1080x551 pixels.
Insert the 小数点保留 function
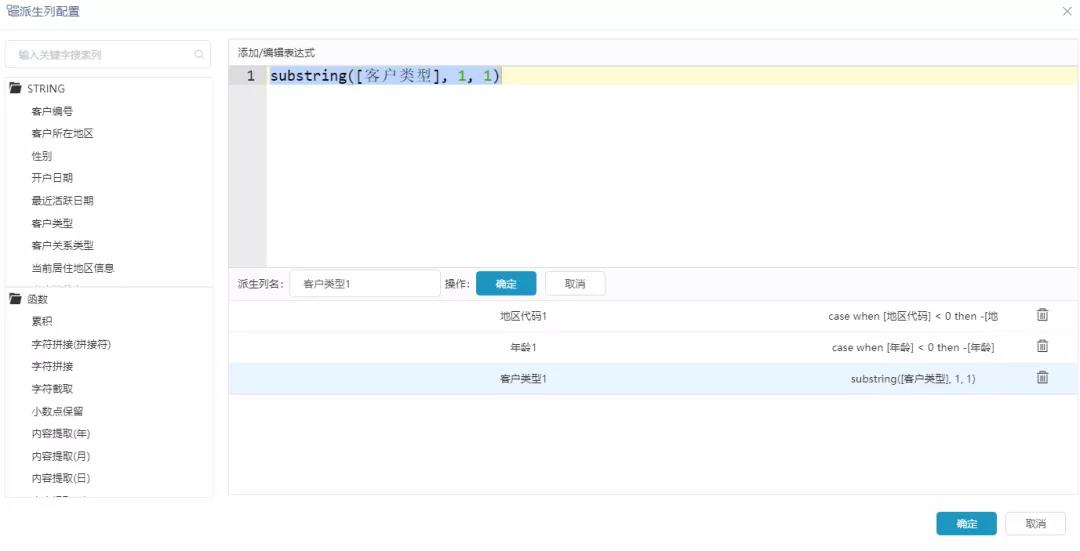[x=57, y=411]
